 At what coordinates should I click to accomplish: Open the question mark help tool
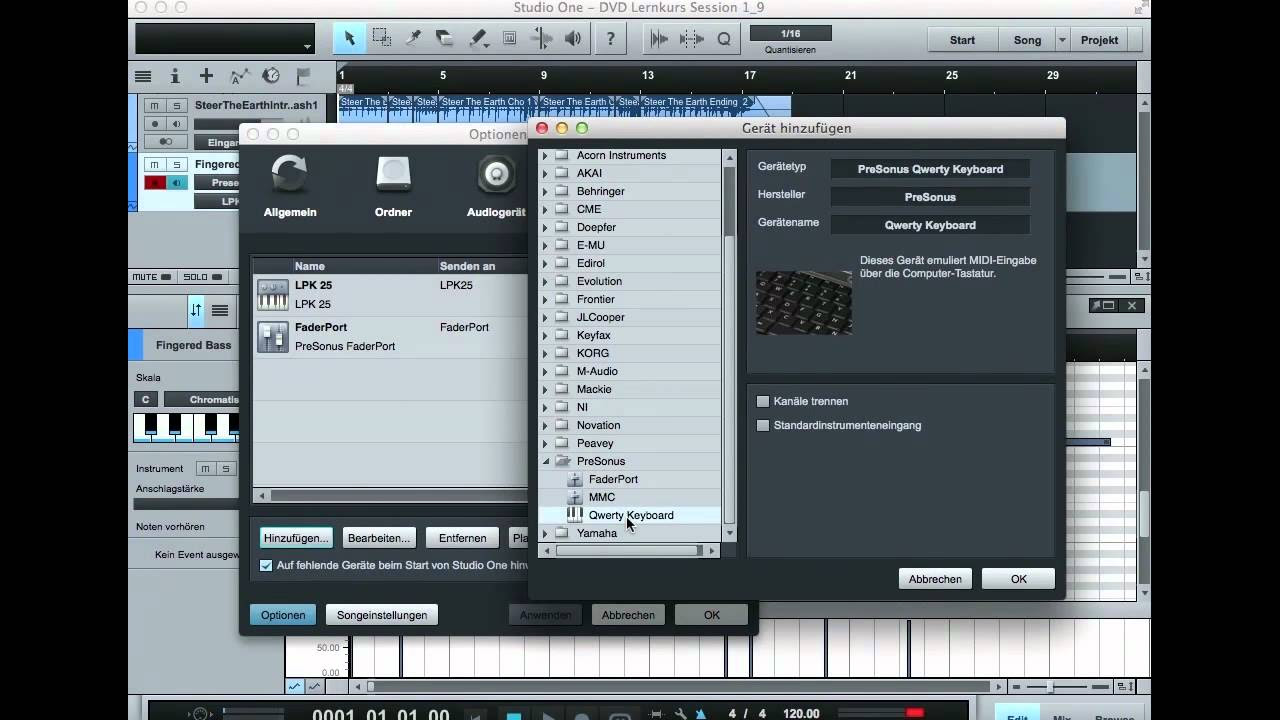(610, 39)
